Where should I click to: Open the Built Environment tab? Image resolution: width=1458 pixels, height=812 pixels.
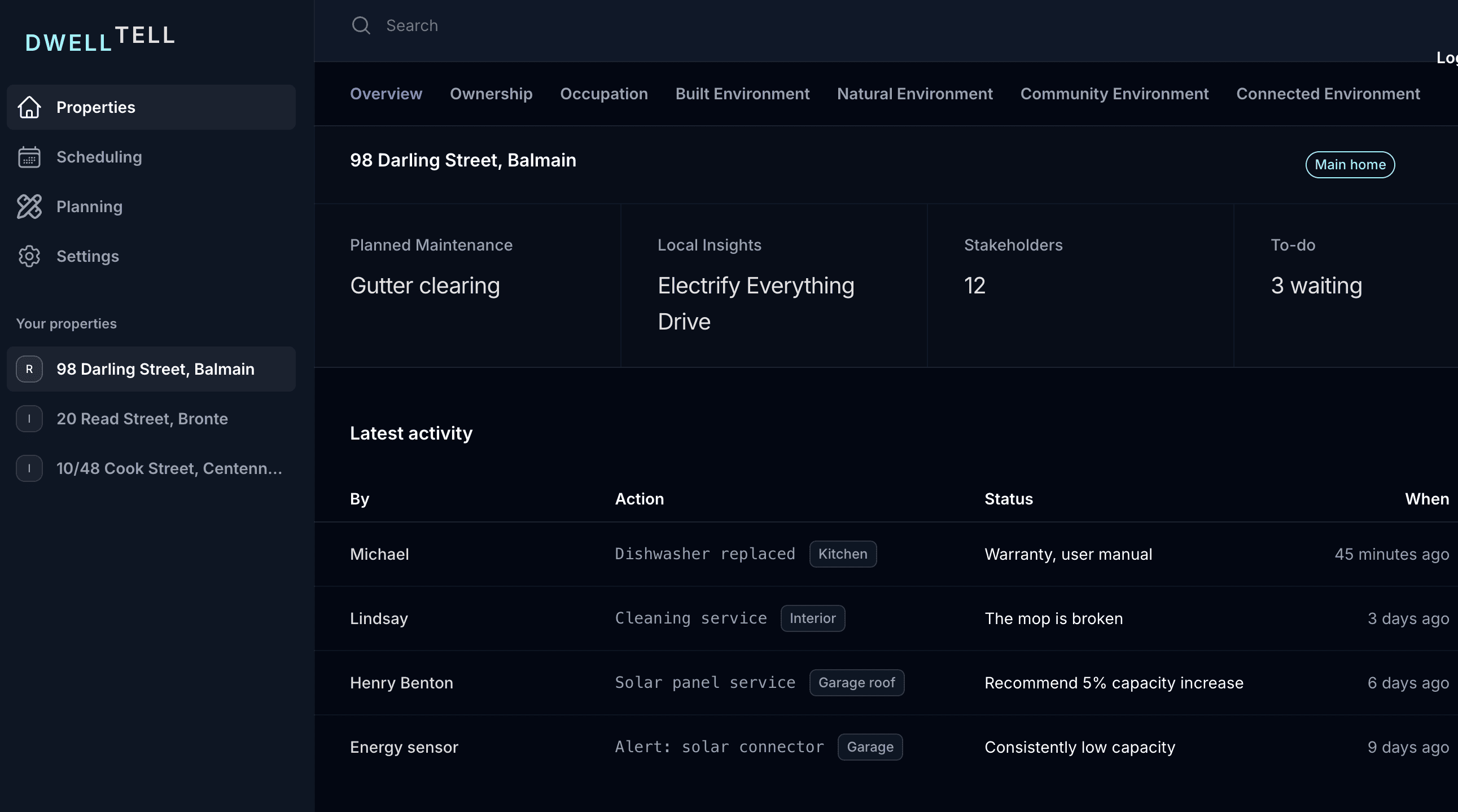coord(743,94)
